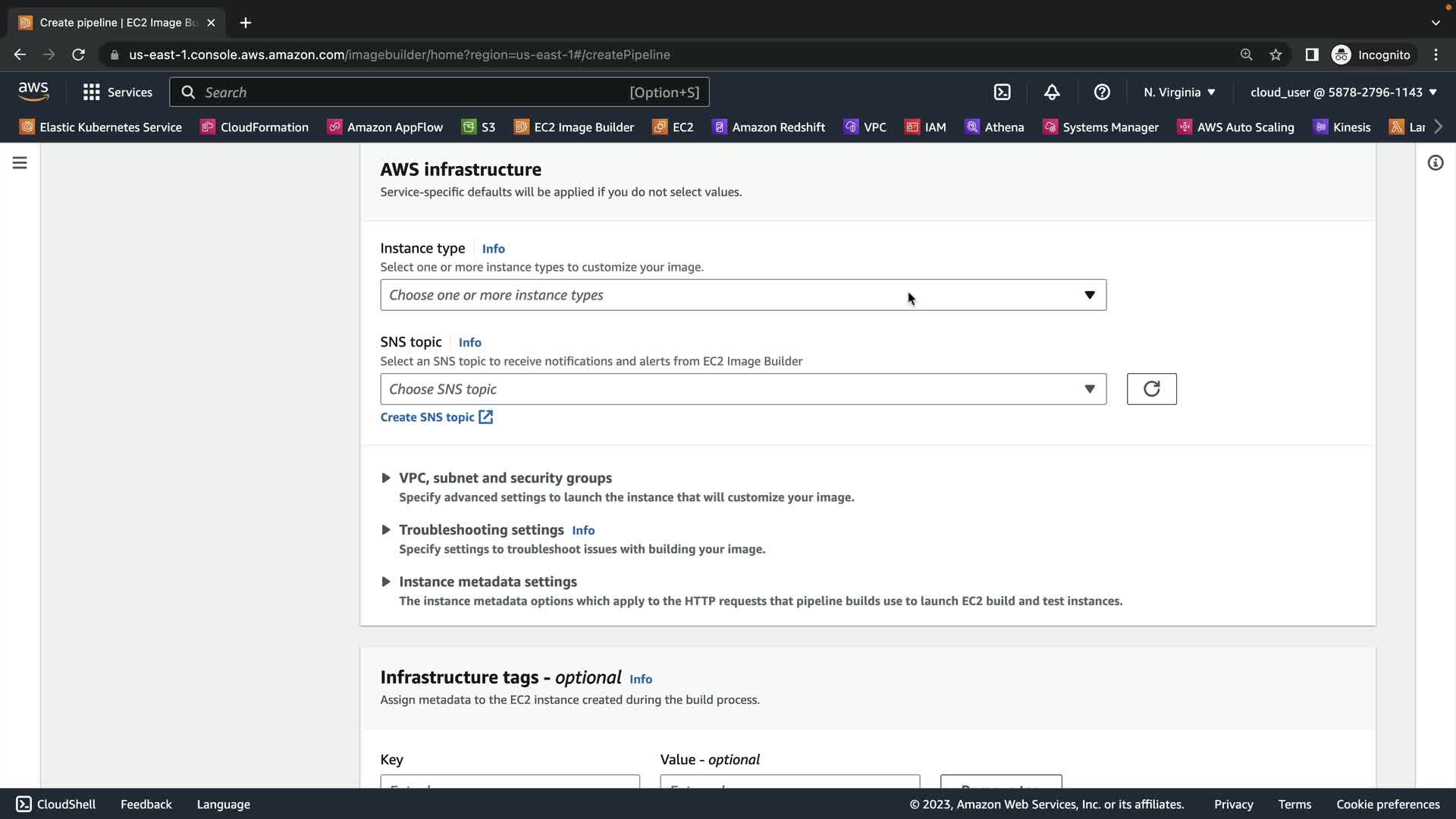Refresh the SNS topic list
This screenshot has height=819, width=1456.
(1151, 389)
